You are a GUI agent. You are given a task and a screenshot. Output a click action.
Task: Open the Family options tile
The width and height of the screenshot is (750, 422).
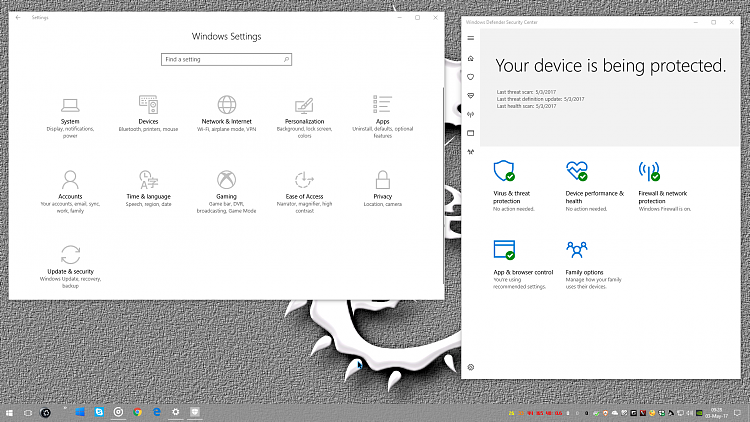coord(594,265)
